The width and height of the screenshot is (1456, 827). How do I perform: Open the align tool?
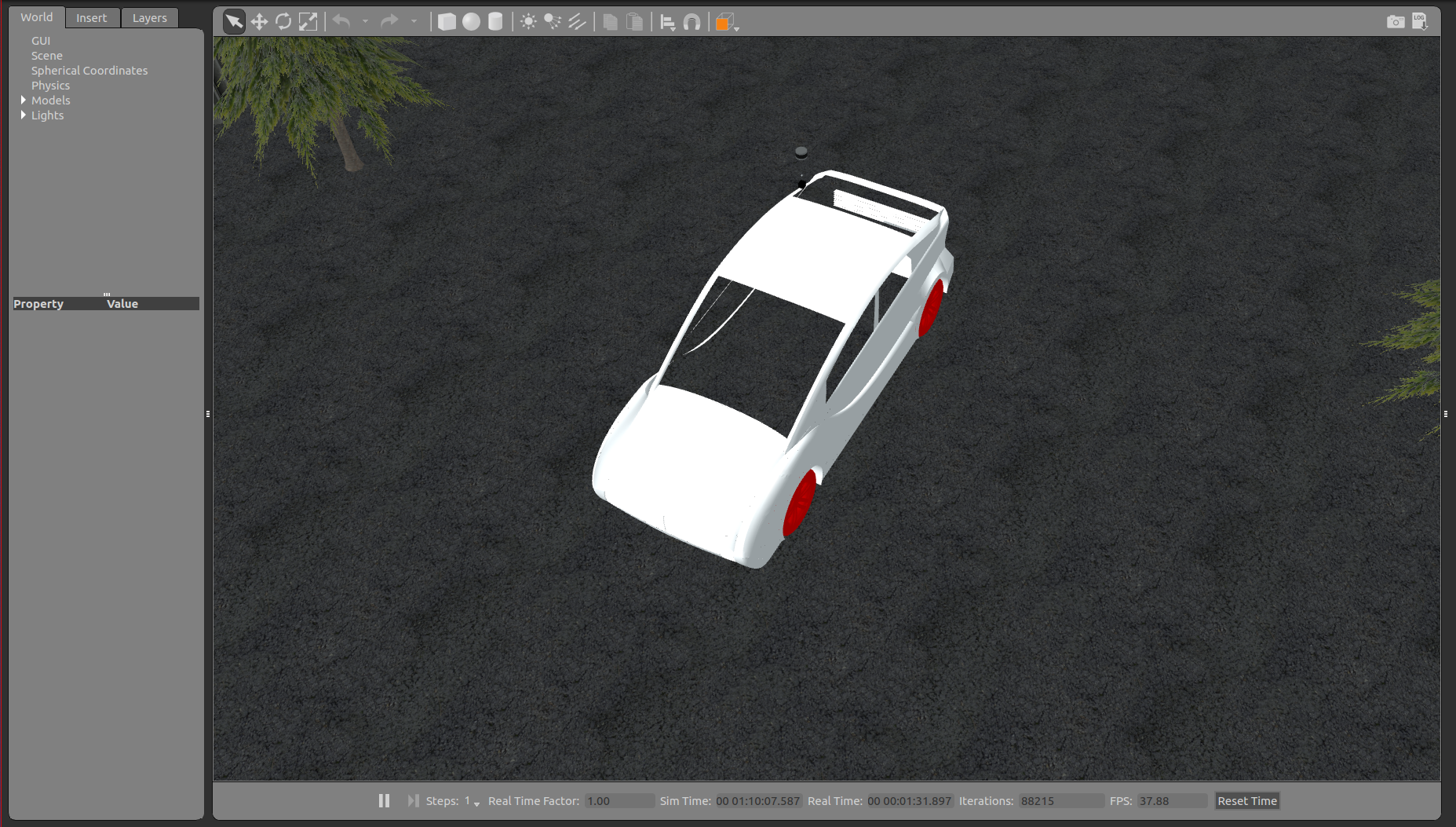click(667, 22)
